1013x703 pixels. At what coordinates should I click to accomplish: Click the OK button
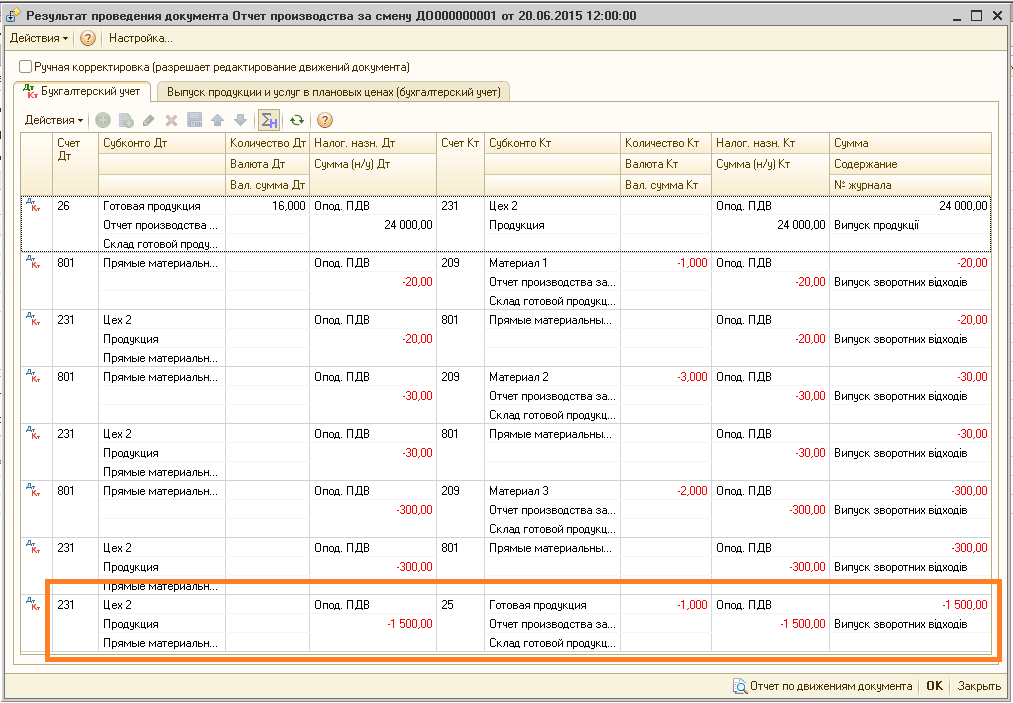point(934,686)
